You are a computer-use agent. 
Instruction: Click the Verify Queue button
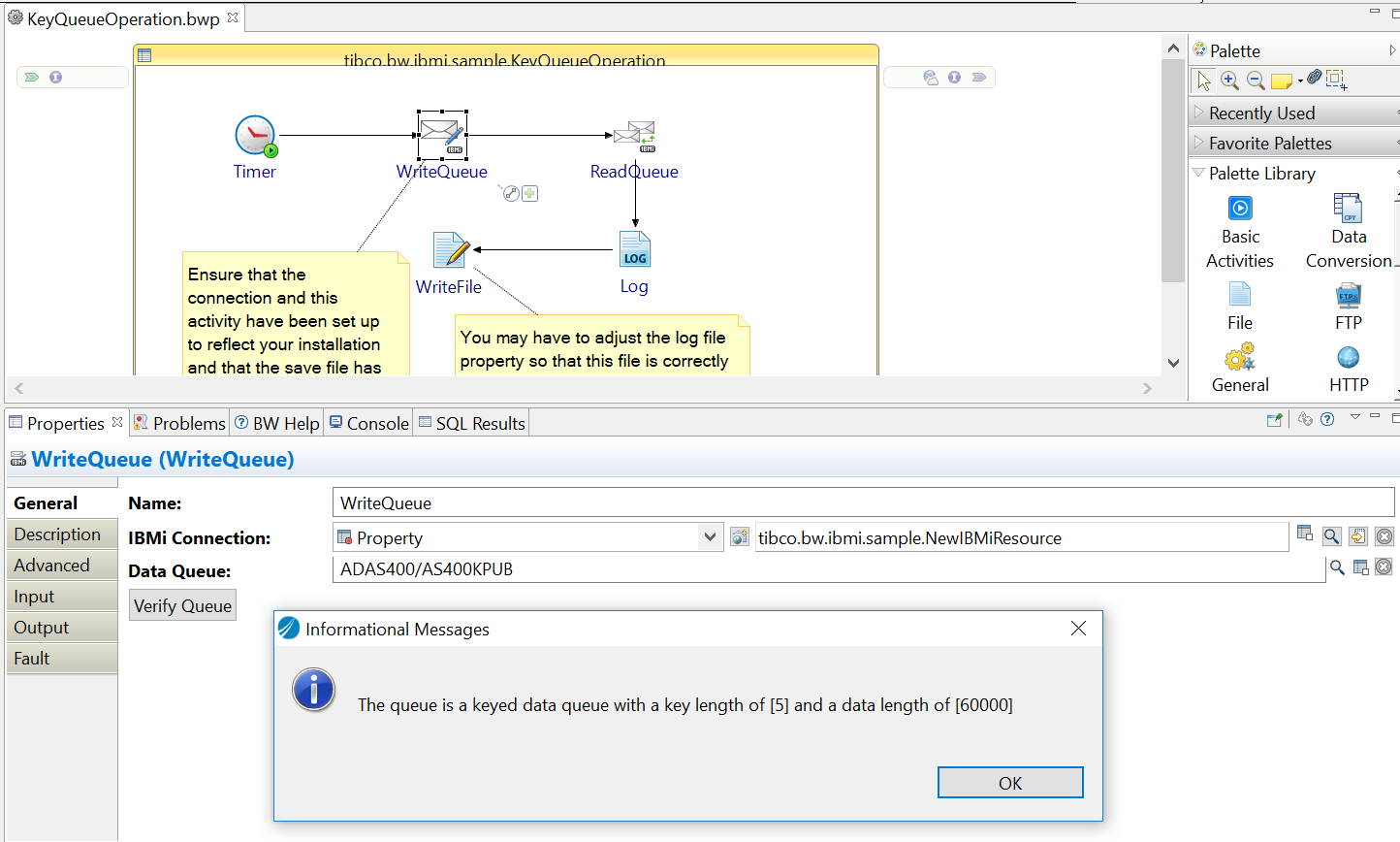click(x=182, y=605)
